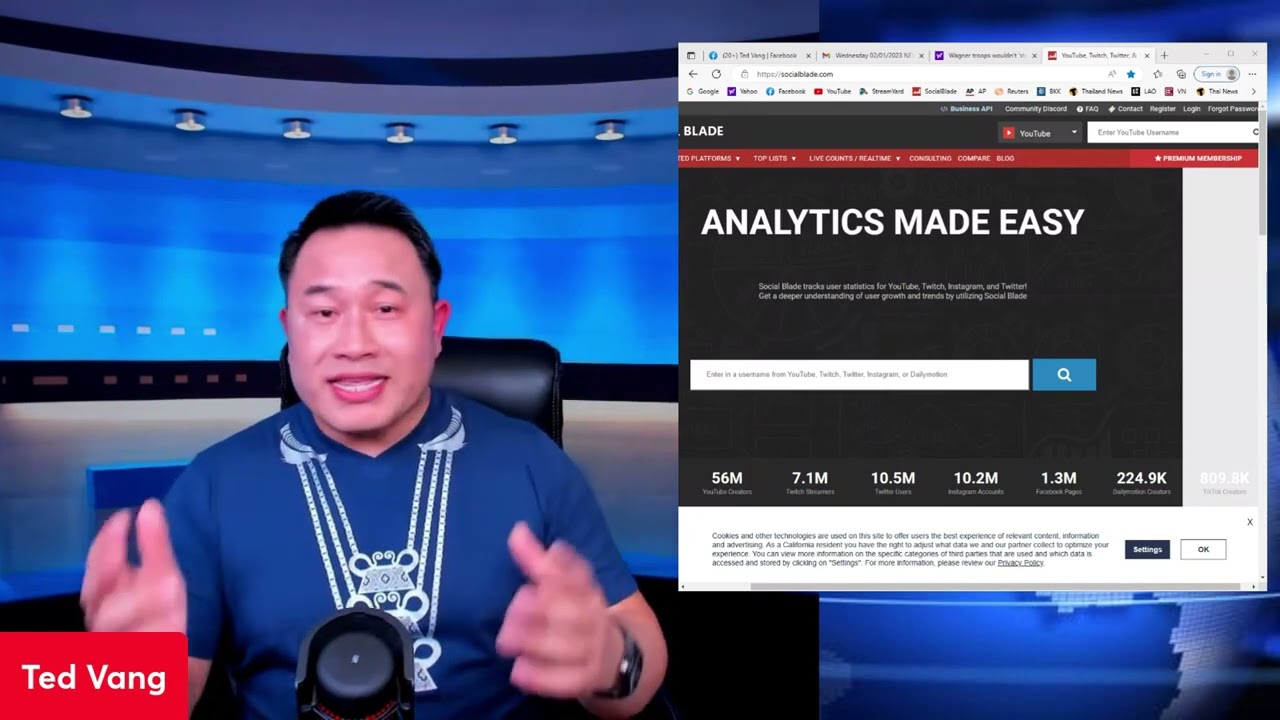Open the Favorites list icon
The image size is (1280, 720).
pyautogui.click(x=1157, y=74)
